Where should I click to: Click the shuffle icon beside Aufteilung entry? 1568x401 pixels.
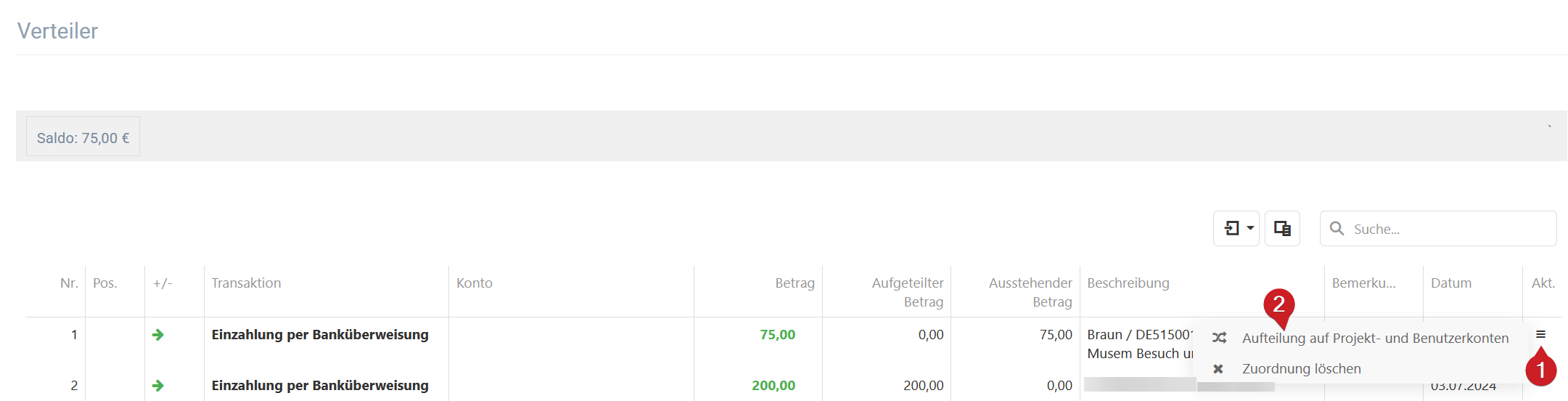[1219, 339]
